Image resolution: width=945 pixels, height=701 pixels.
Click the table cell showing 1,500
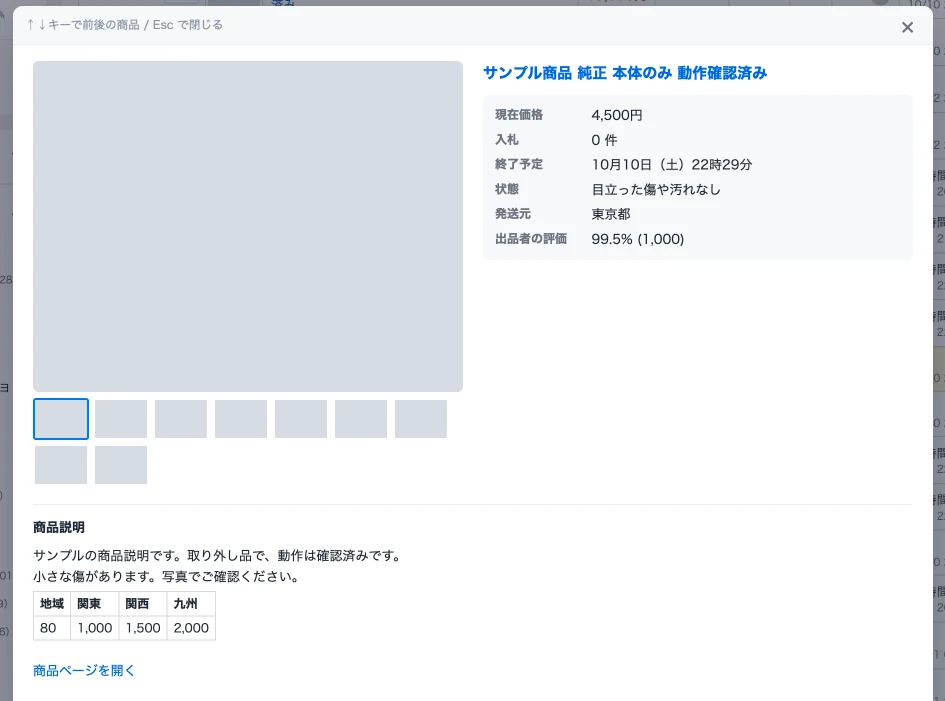point(143,627)
